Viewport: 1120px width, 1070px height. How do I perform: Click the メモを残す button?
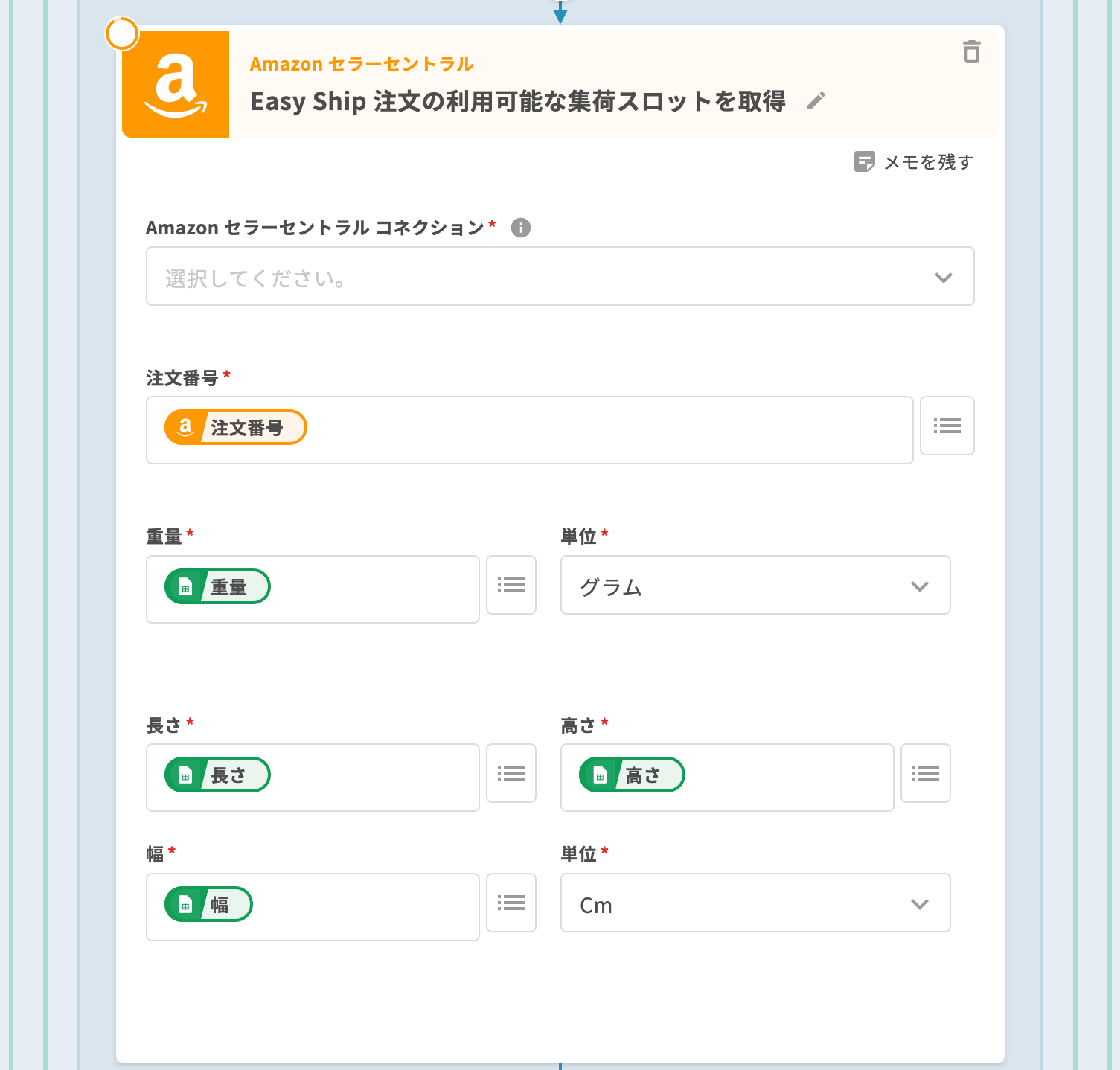tap(914, 162)
